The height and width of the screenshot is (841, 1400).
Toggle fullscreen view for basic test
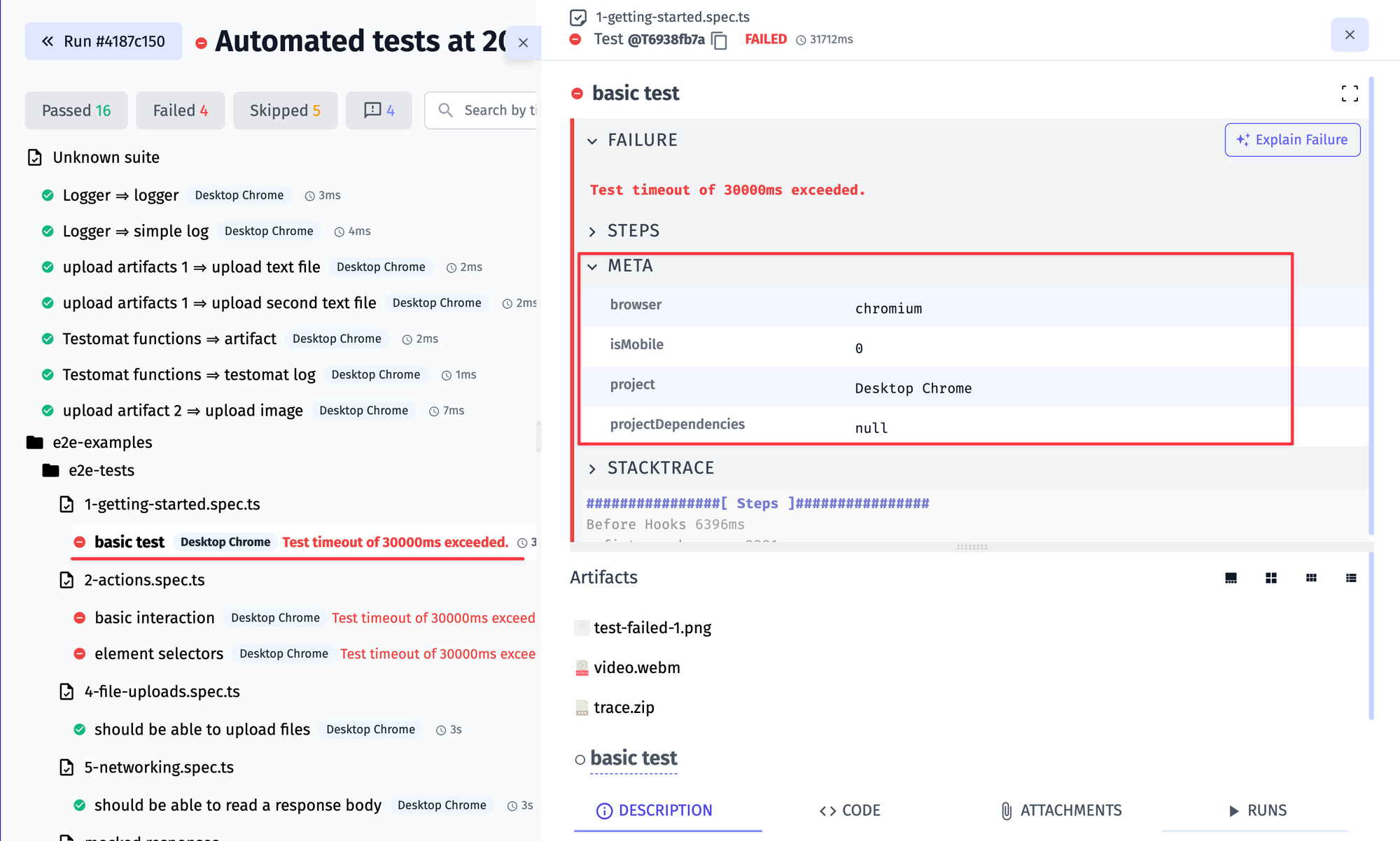click(1350, 94)
